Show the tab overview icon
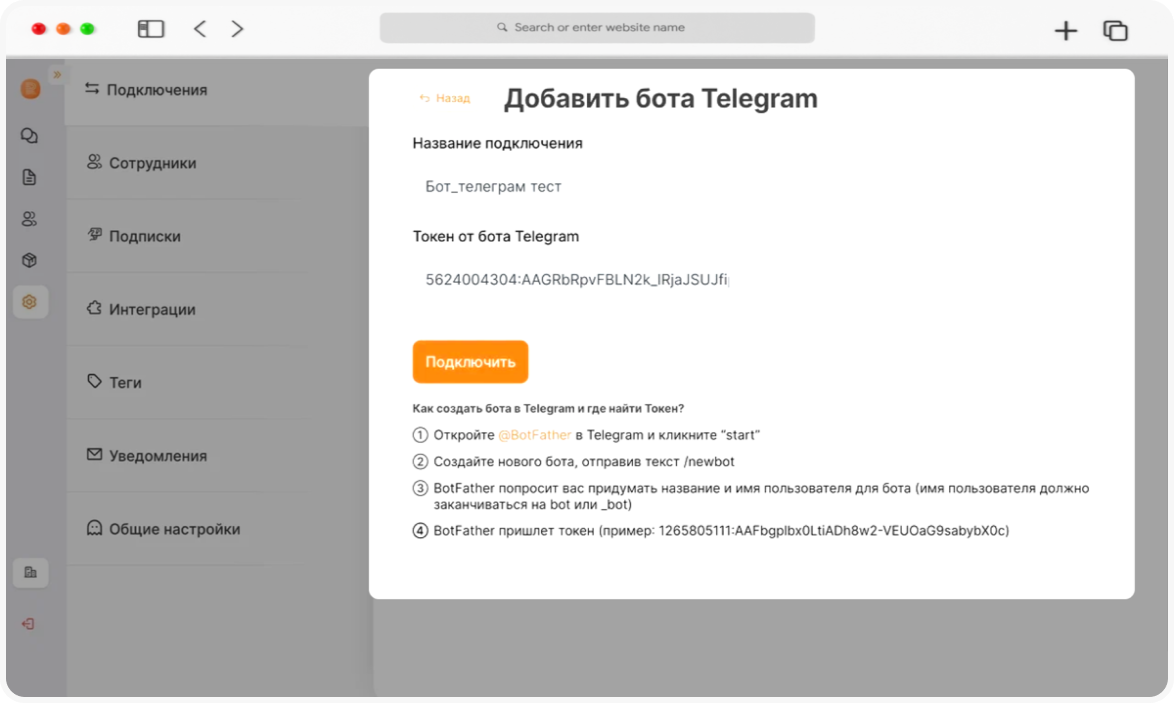1174x703 pixels. point(1115,31)
